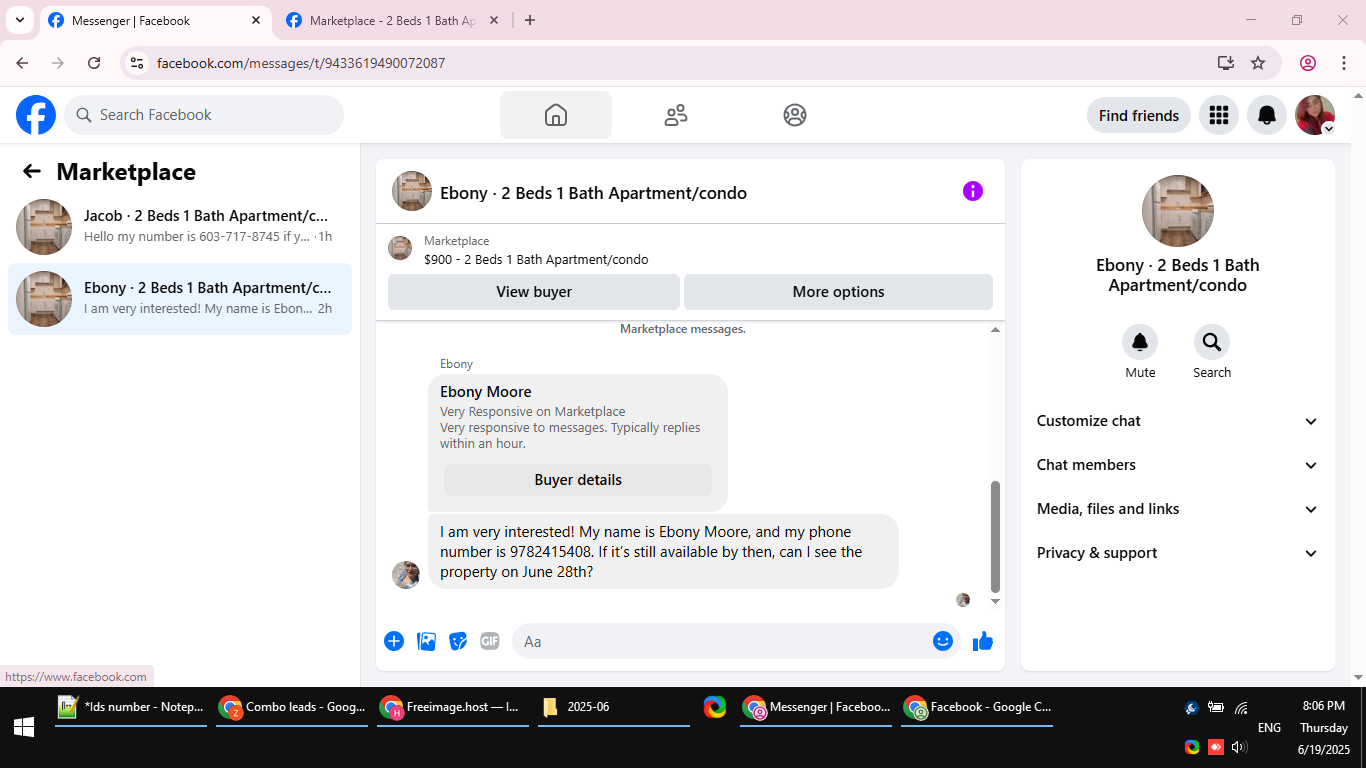
Task: Click taskbar volume speaker icon
Action: pyautogui.click(x=1240, y=747)
